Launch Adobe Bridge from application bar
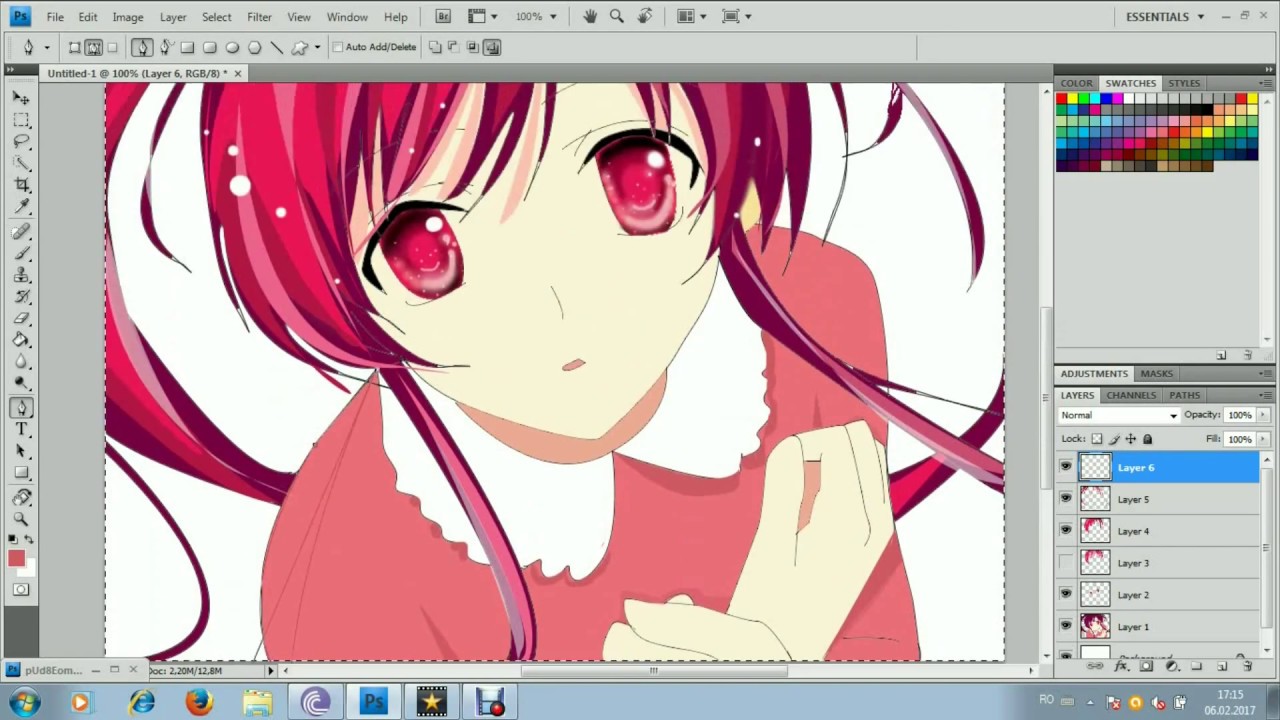Screen dimensions: 1280x720 (x=444, y=16)
